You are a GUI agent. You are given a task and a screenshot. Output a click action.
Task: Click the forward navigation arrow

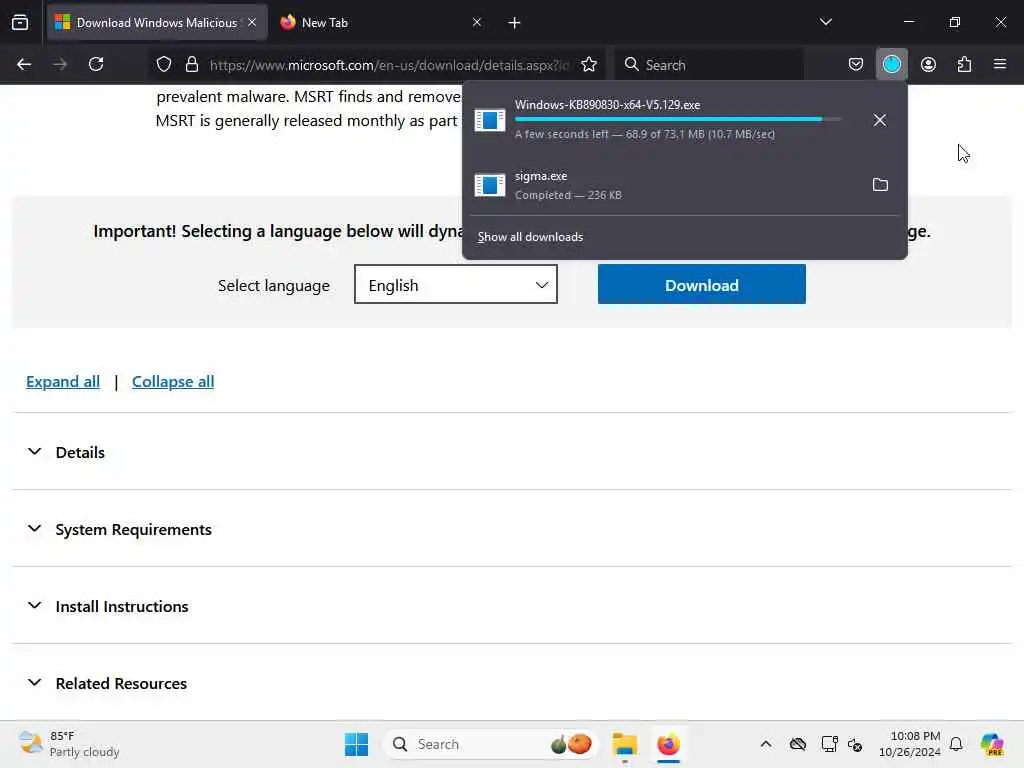coord(60,65)
